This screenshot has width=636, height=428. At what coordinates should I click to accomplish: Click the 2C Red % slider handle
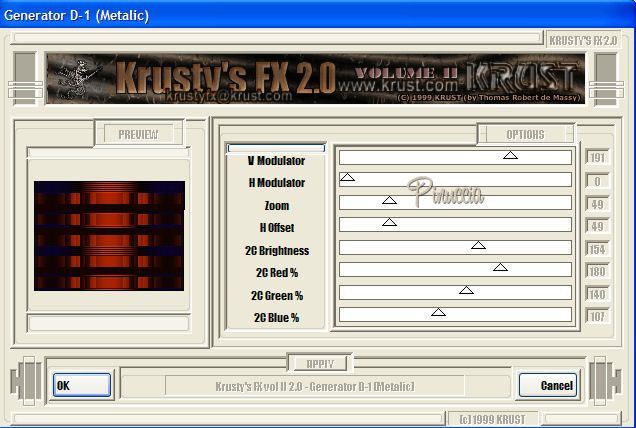click(501, 267)
